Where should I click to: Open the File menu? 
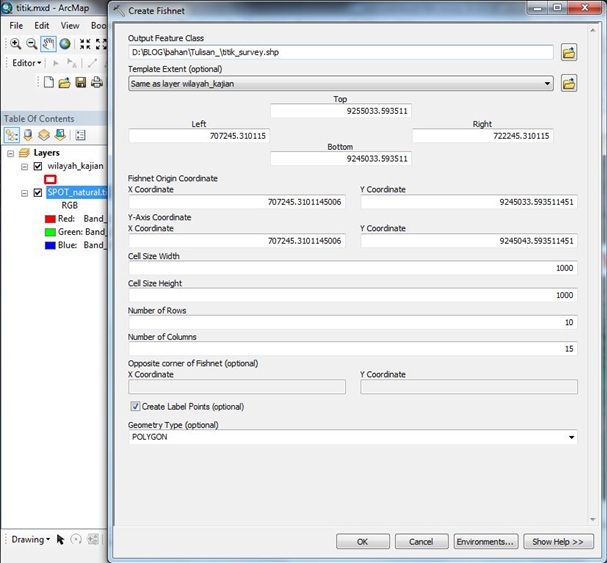[x=16, y=26]
